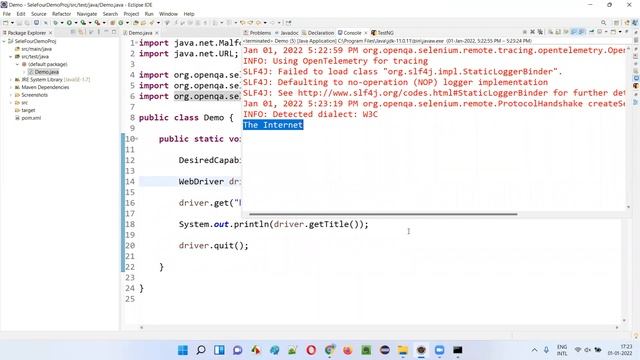The height and width of the screenshot is (360, 640).
Task: Select the target folder
Action: tap(25, 110)
